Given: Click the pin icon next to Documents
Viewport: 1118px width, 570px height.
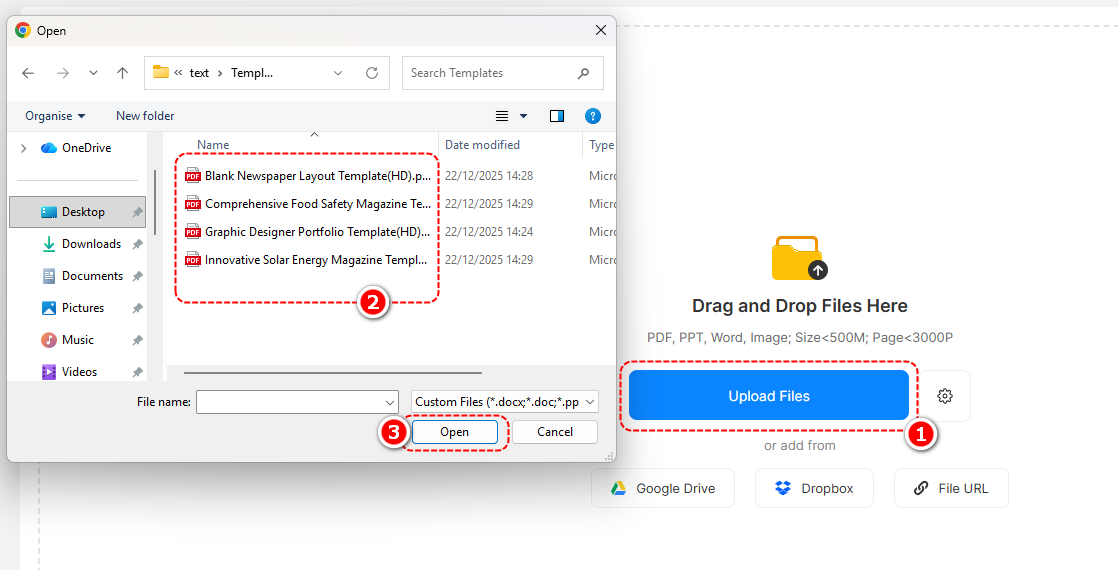Looking at the screenshot, I should click(x=137, y=276).
